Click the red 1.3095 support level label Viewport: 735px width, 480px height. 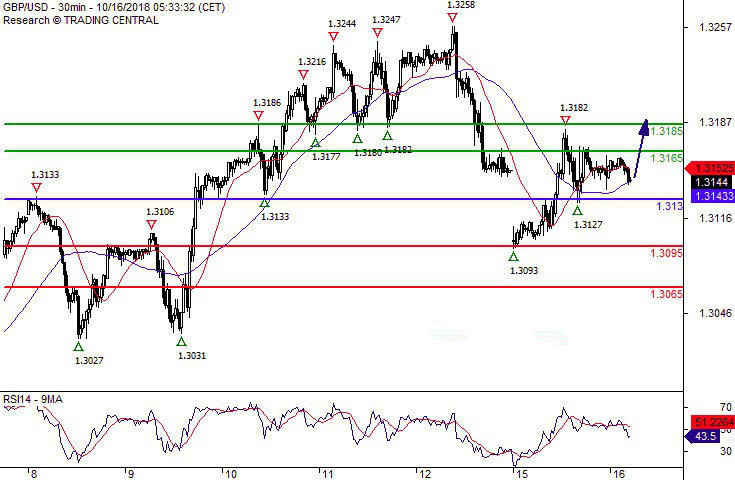(666, 253)
